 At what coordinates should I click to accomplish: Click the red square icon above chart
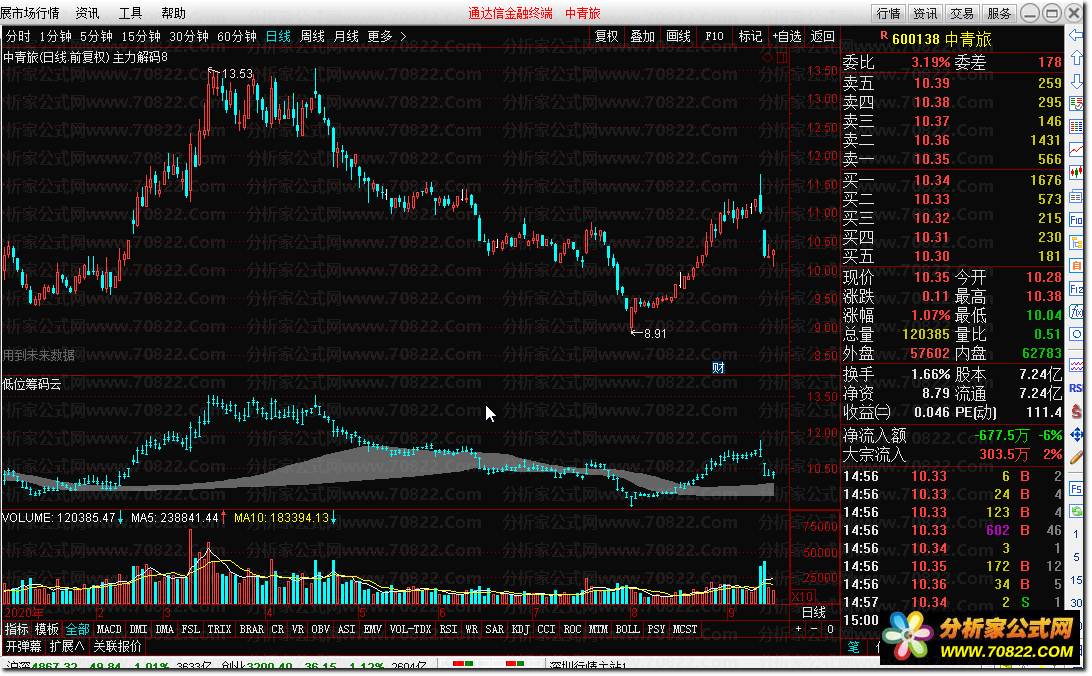(x=781, y=58)
